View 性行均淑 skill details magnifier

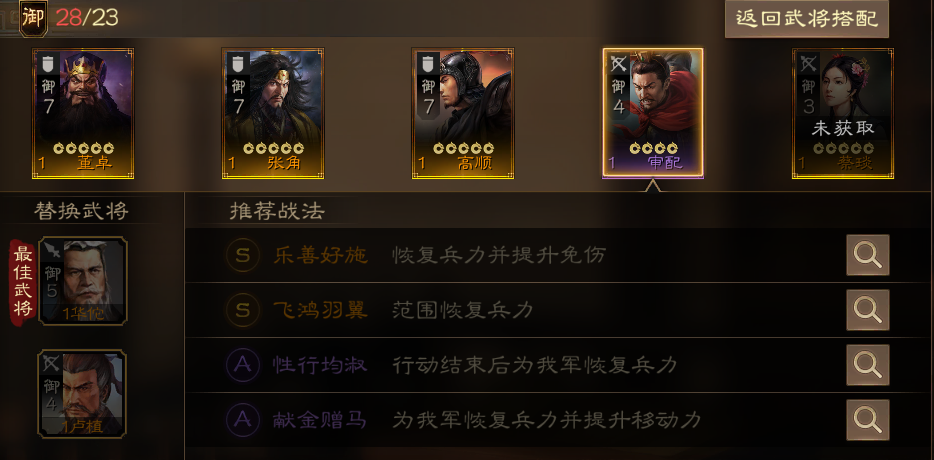pos(867,365)
